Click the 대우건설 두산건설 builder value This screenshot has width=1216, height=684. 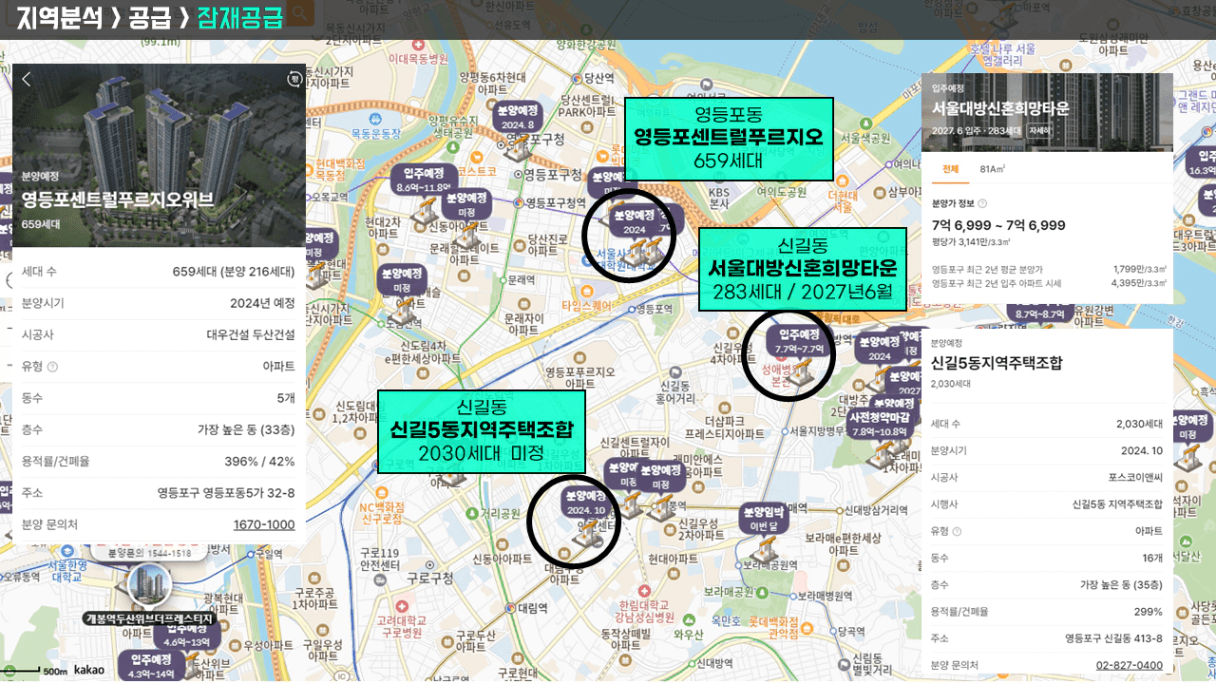click(251, 335)
